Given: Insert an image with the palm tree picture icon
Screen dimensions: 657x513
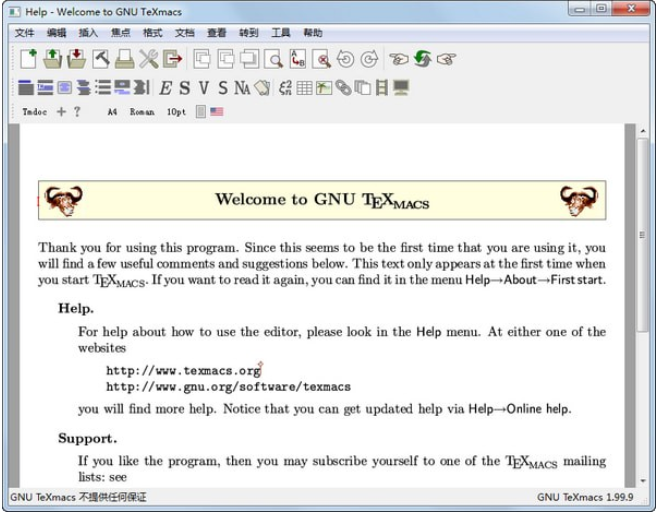Looking at the screenshot, I should (x=324, y=88).
